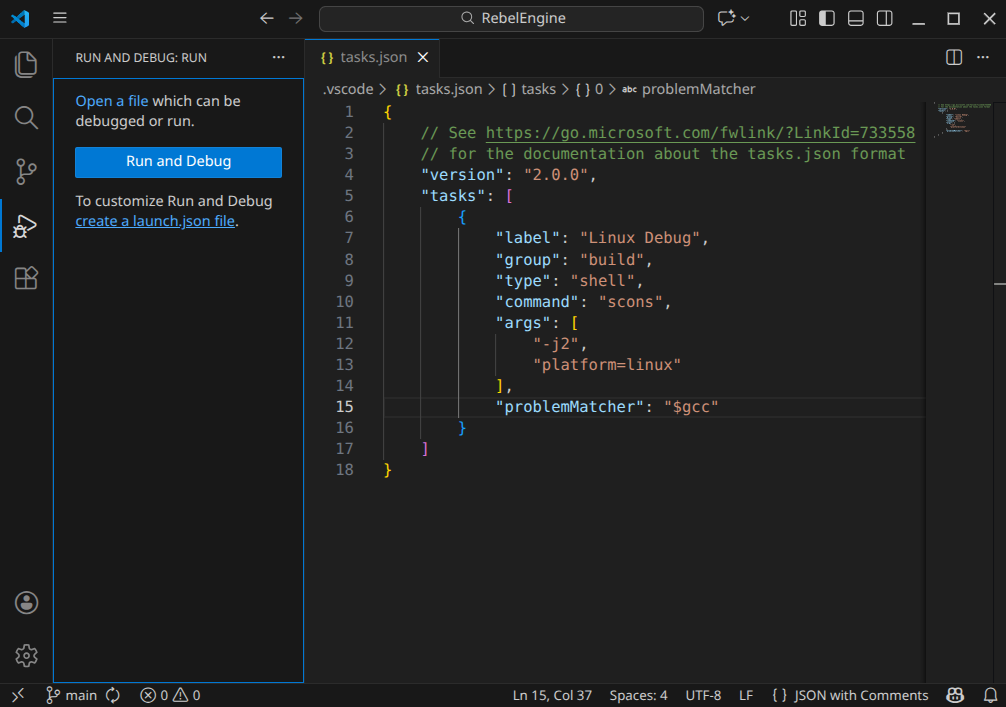Click the 'Open a file' link

[112, 101]
